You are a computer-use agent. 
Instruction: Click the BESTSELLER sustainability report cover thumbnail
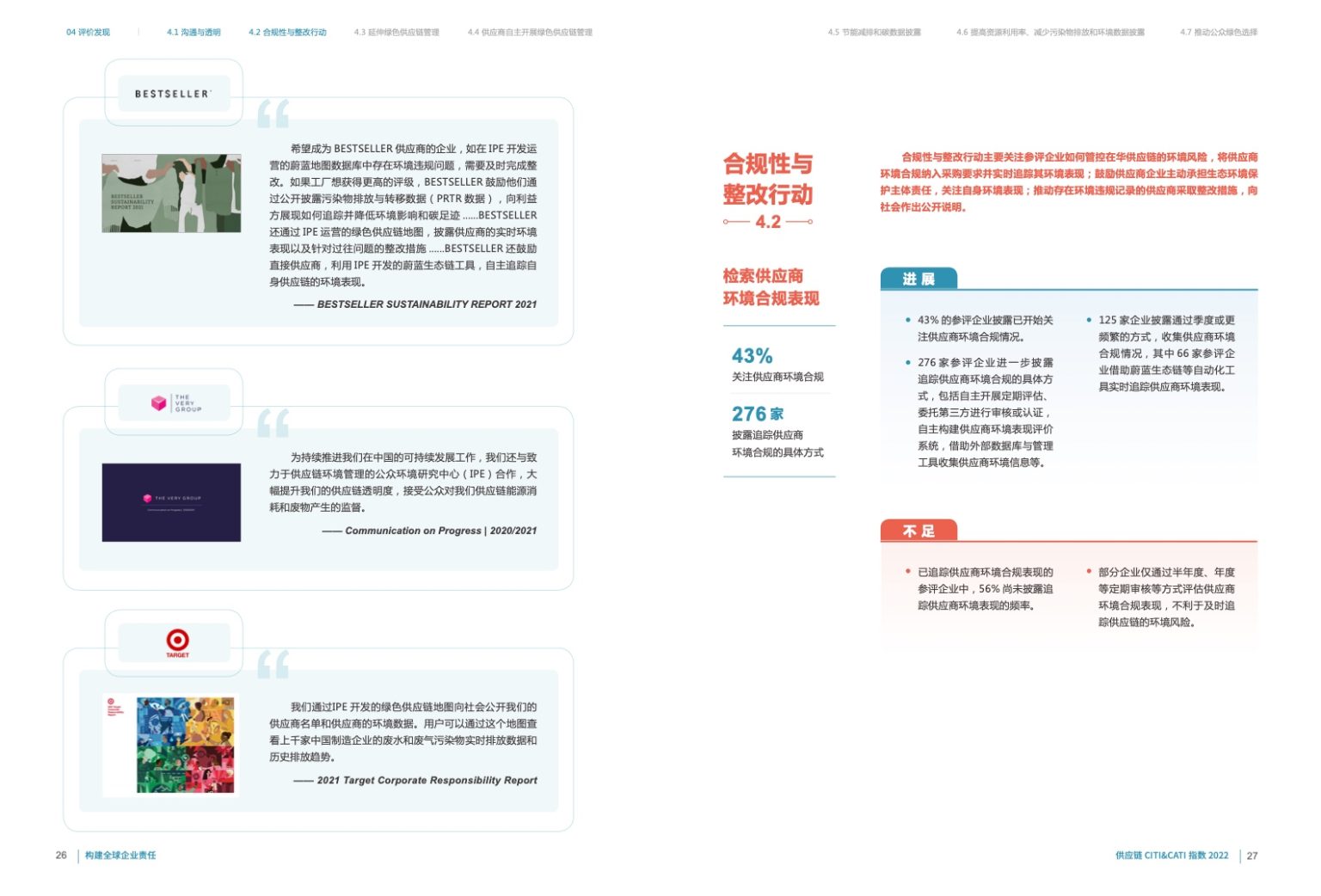171,191
